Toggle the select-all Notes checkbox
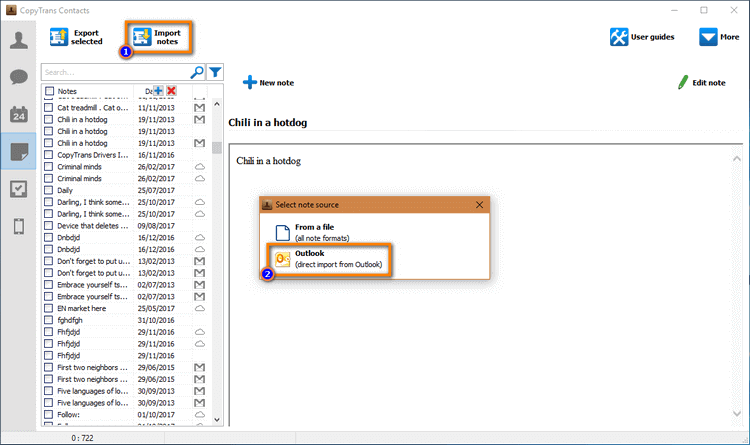The height and width of the screenshot is (445, 750). [x=49, y=91]
